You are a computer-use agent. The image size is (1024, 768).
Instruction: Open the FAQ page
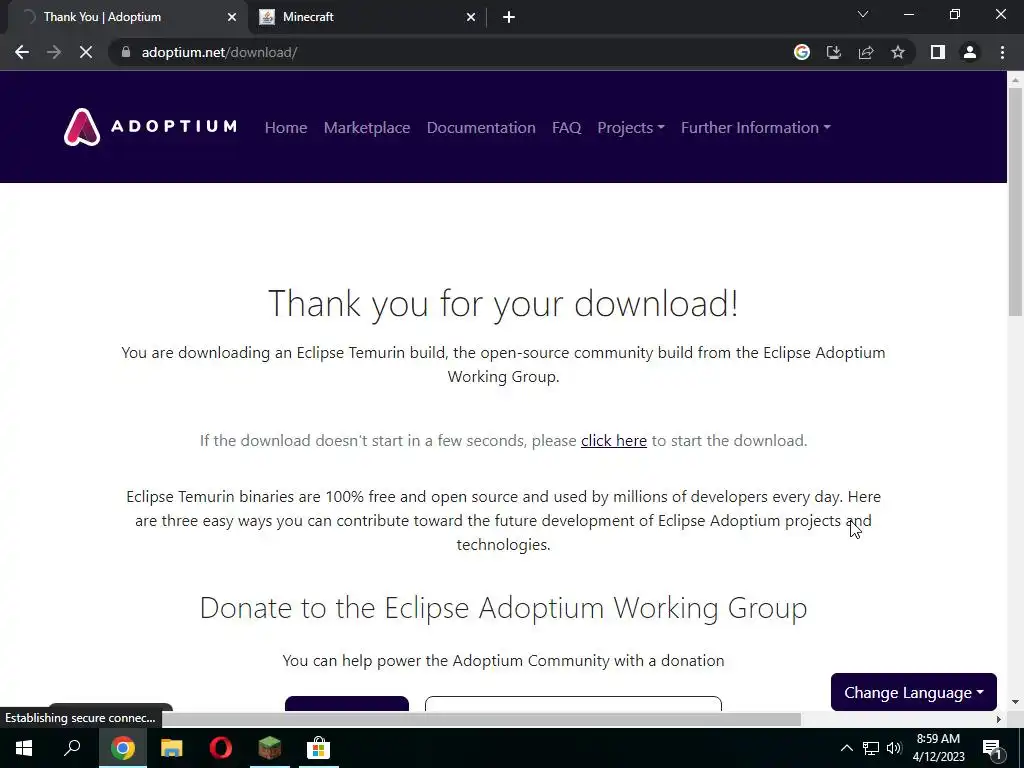pyautogui.click(x=566, y=127)
